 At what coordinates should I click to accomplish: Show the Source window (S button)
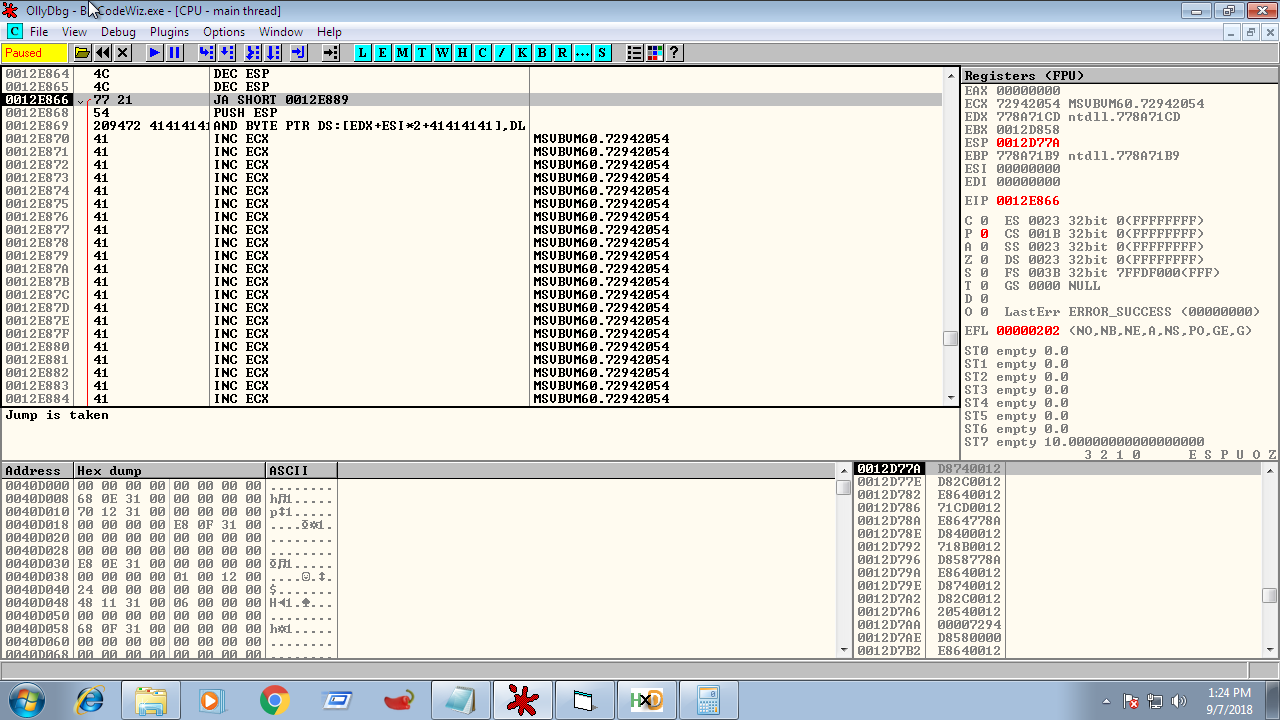click(x=603, y=53)
